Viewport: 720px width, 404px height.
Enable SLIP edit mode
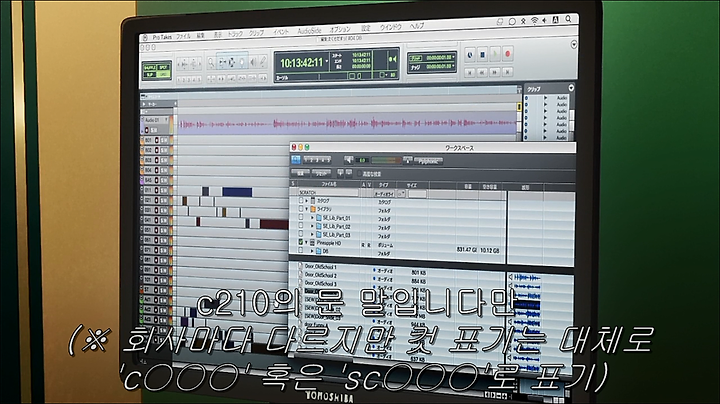(x=150, y=74)
